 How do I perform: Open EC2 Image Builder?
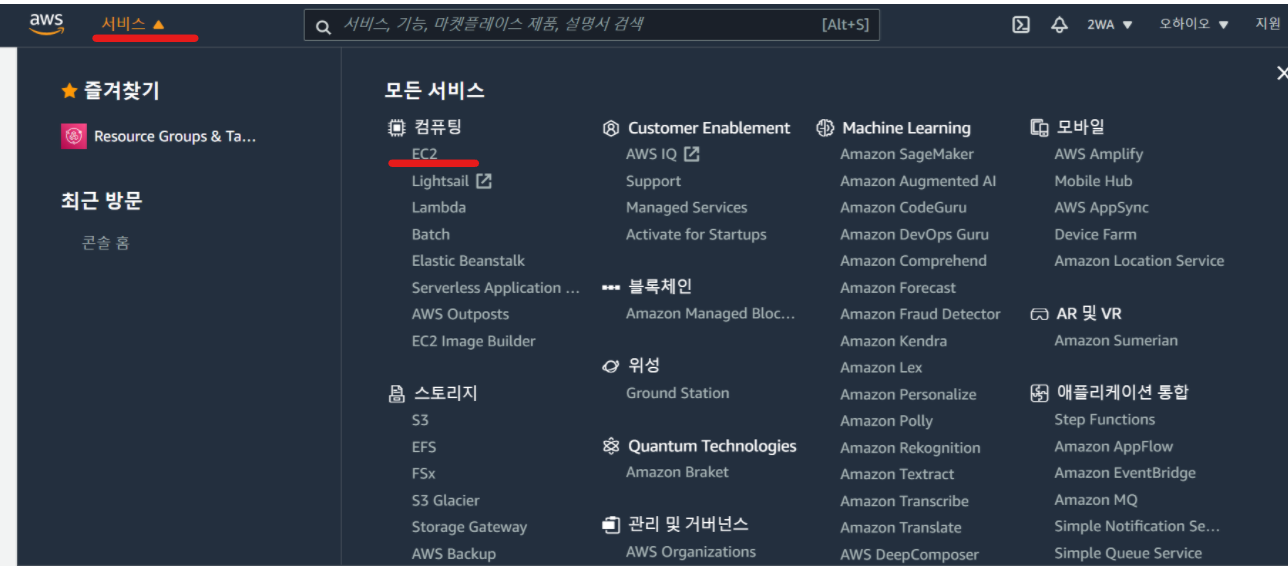pos(474,341)
